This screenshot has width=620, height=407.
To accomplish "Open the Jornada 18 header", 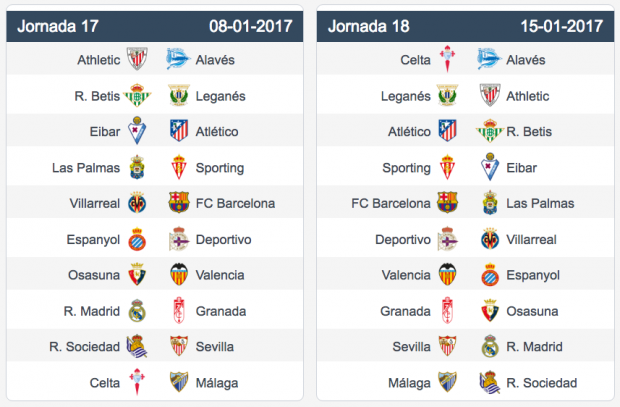I will click(x=465, y=27).
